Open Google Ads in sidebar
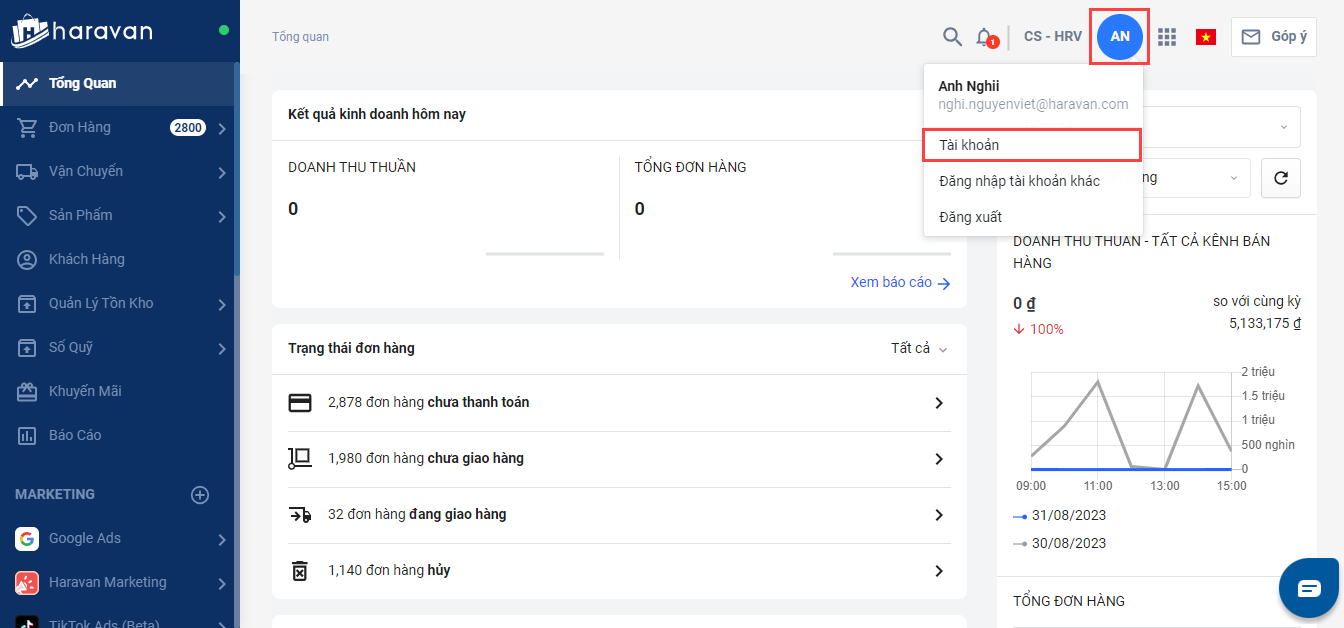 click(x=85, y=538)
